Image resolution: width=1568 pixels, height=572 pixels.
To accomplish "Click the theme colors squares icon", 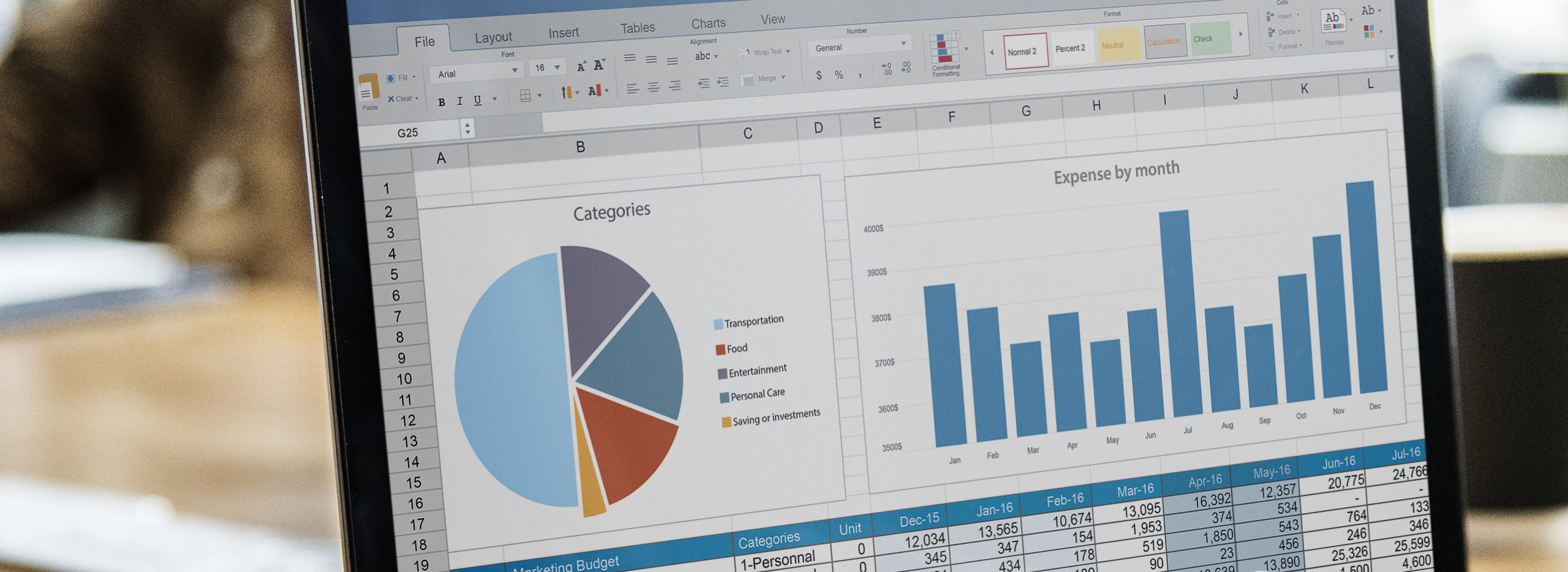I will (x=1369, y=31).
